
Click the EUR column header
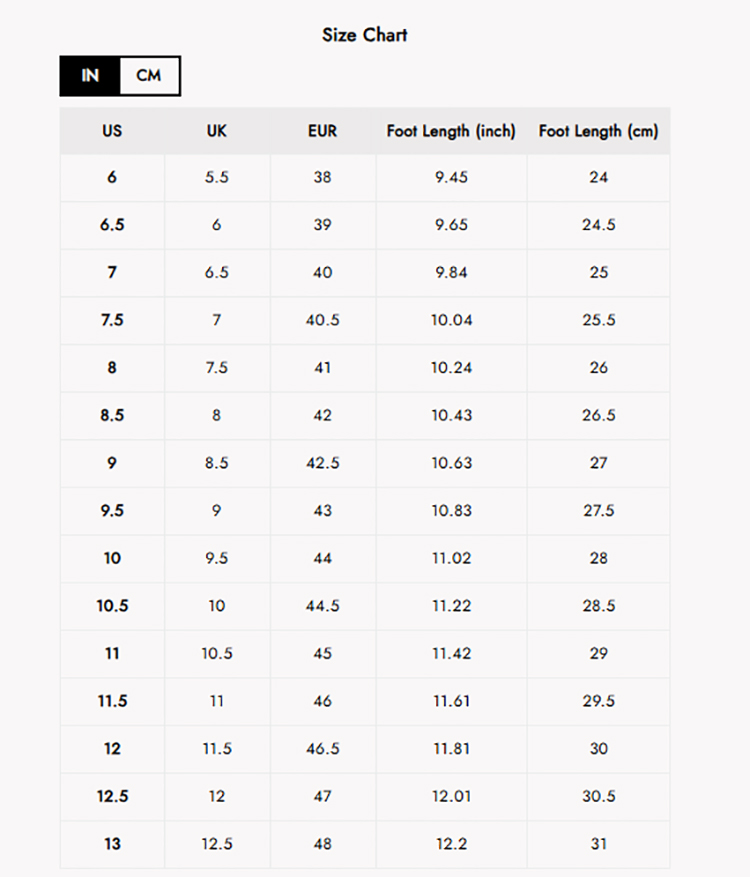(x=322, y=131)
